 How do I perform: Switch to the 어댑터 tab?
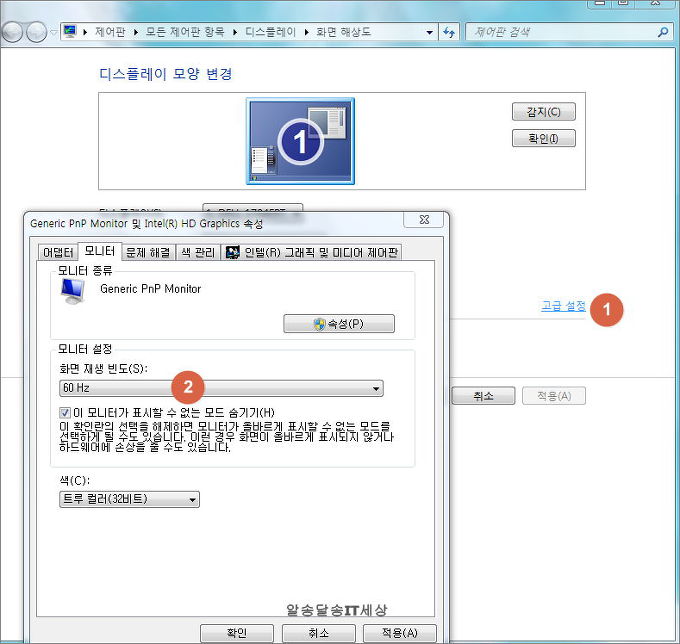[x=57, y=252]
